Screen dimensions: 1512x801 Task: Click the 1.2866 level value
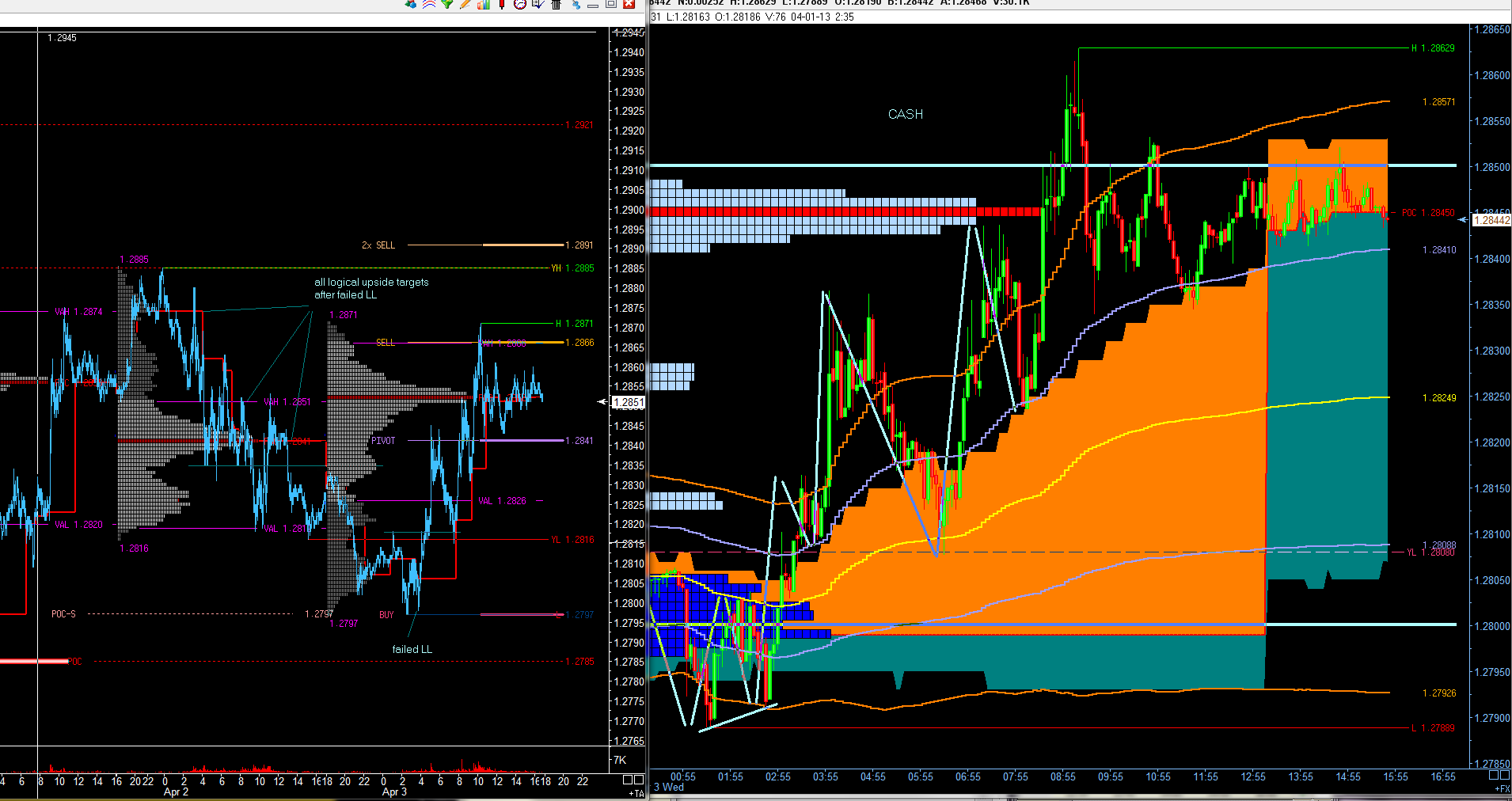579,343
